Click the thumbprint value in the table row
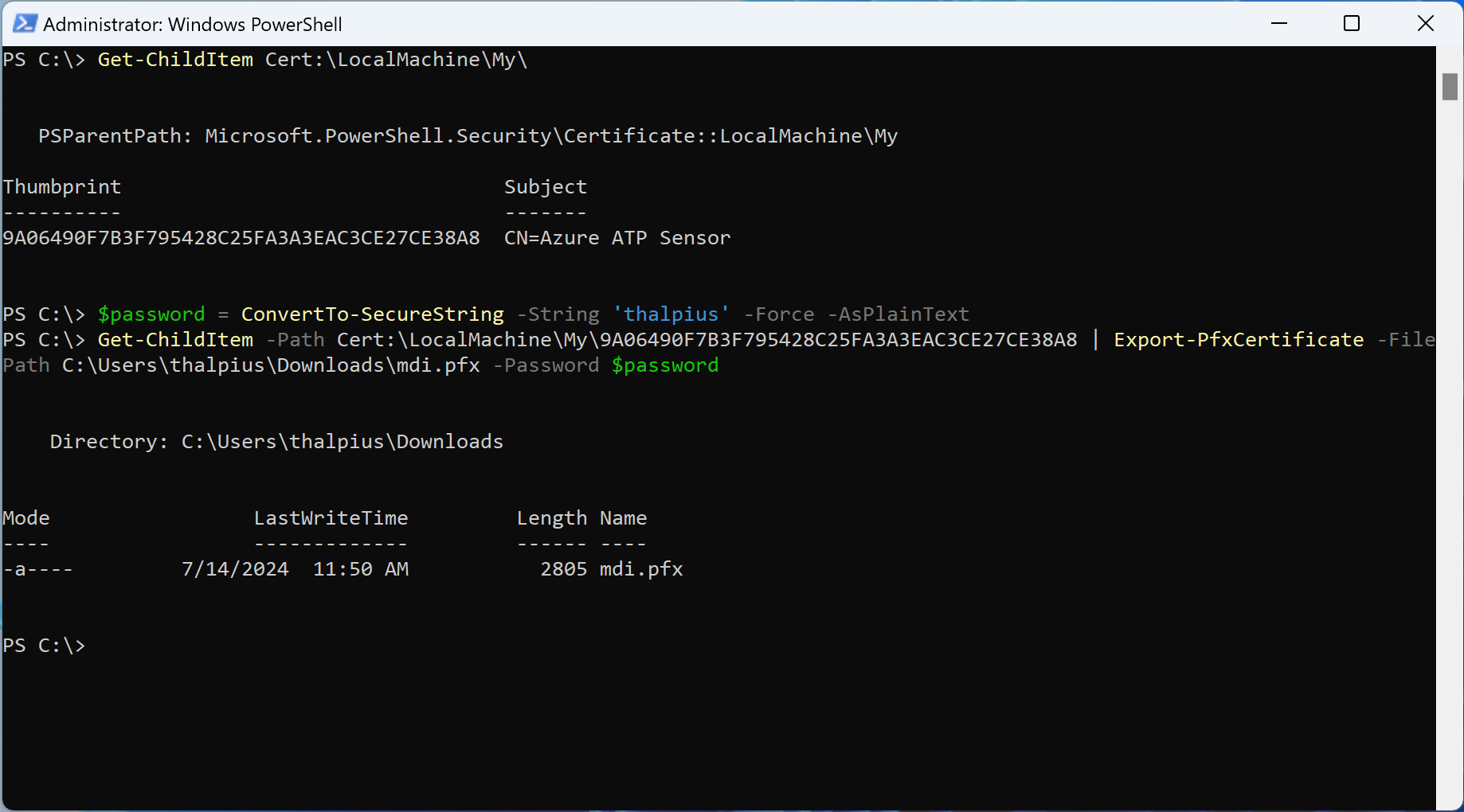 point(241,238)
